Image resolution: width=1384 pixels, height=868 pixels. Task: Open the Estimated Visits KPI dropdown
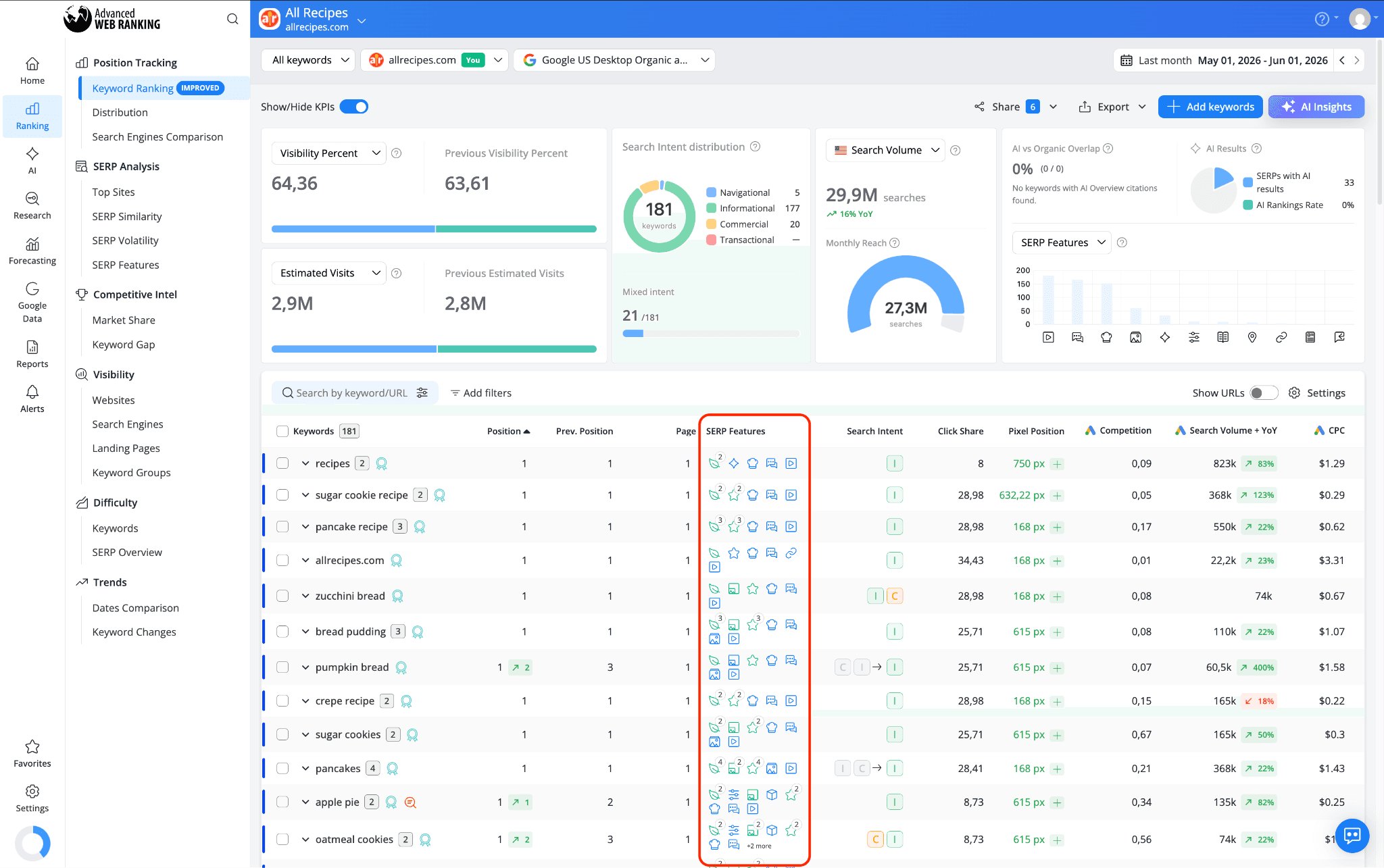(329, 273)
